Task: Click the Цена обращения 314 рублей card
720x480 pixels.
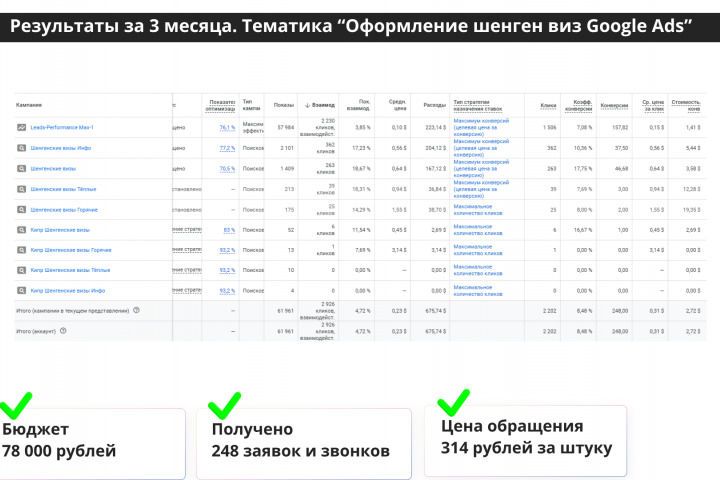Action: click(x=525, y=440)
